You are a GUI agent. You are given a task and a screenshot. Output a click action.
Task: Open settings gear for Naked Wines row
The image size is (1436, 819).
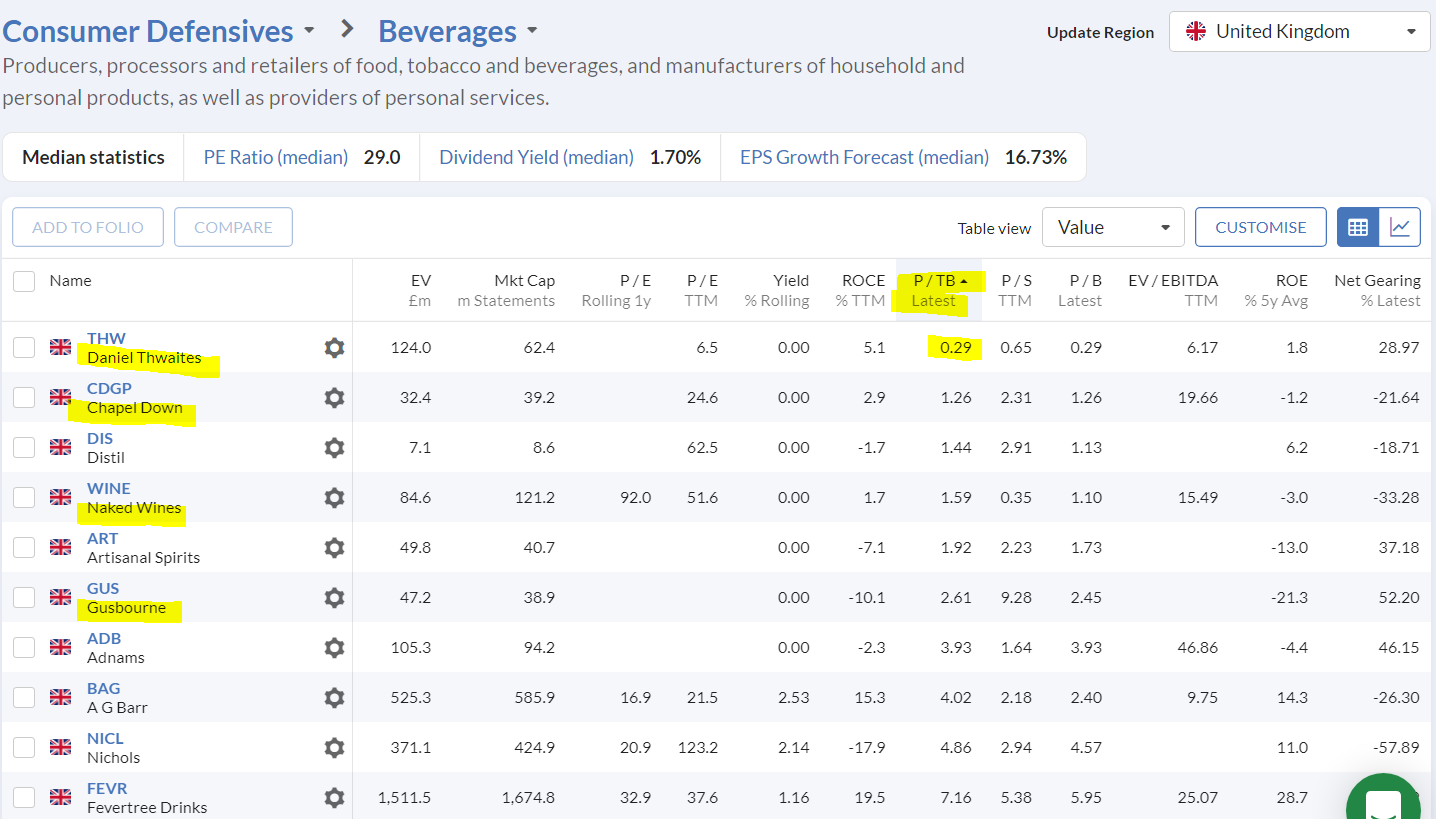click(x=334, y=498)
